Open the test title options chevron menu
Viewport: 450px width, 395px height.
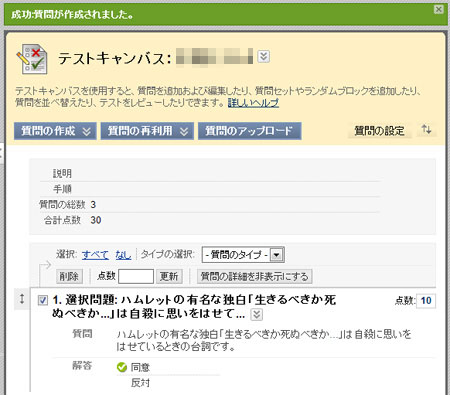click(264, 56)
